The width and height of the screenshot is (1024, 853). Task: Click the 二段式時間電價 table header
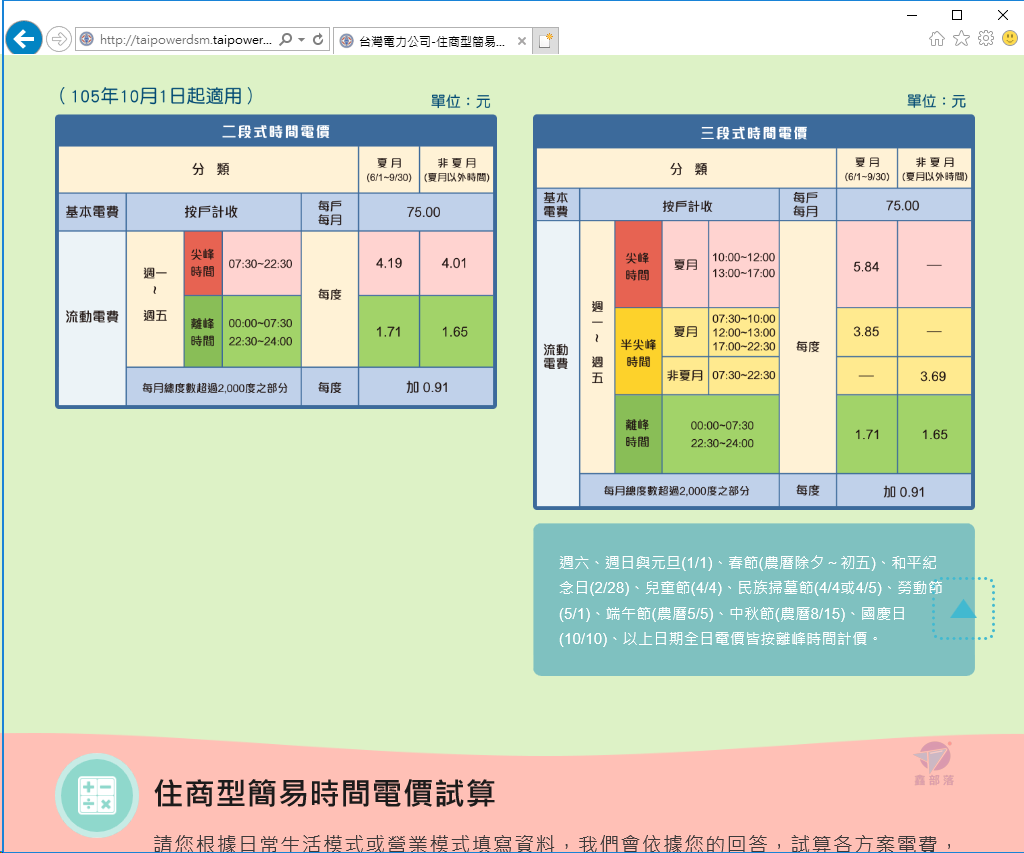point(276,132)
